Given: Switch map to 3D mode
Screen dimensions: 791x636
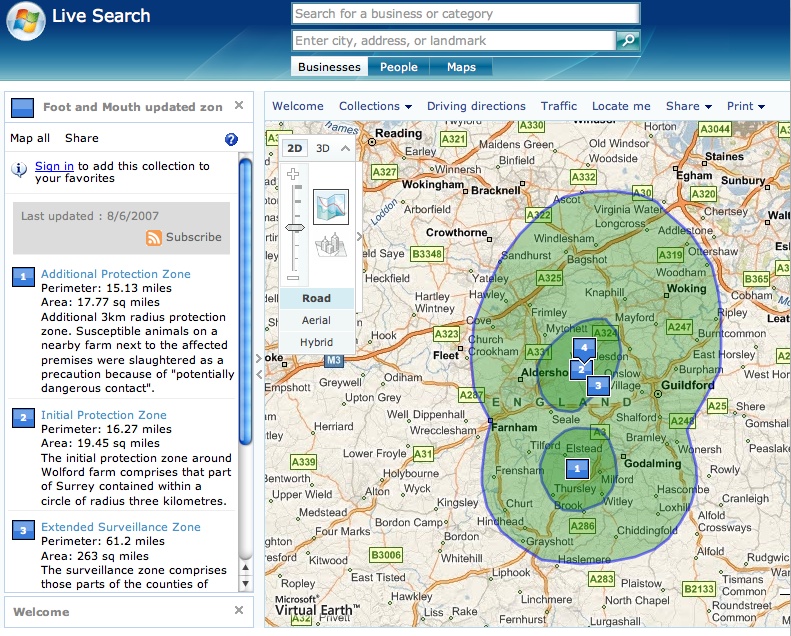Looking at the screenshot, I should coord(322,149).
